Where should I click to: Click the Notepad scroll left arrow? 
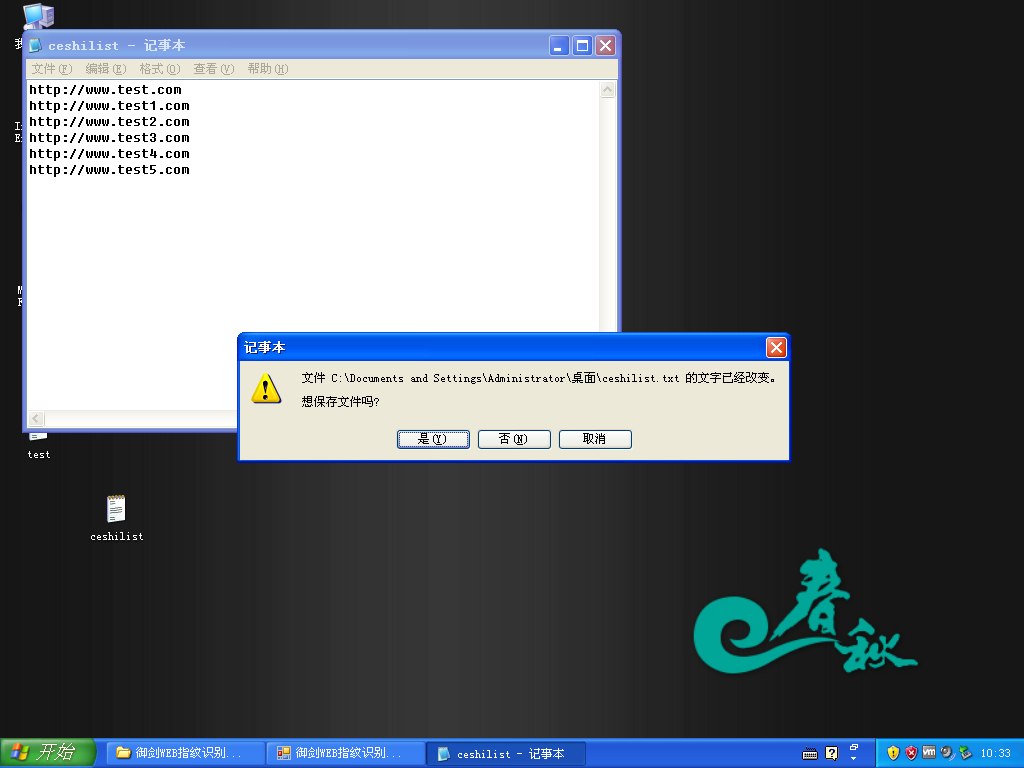click(36, 419)
